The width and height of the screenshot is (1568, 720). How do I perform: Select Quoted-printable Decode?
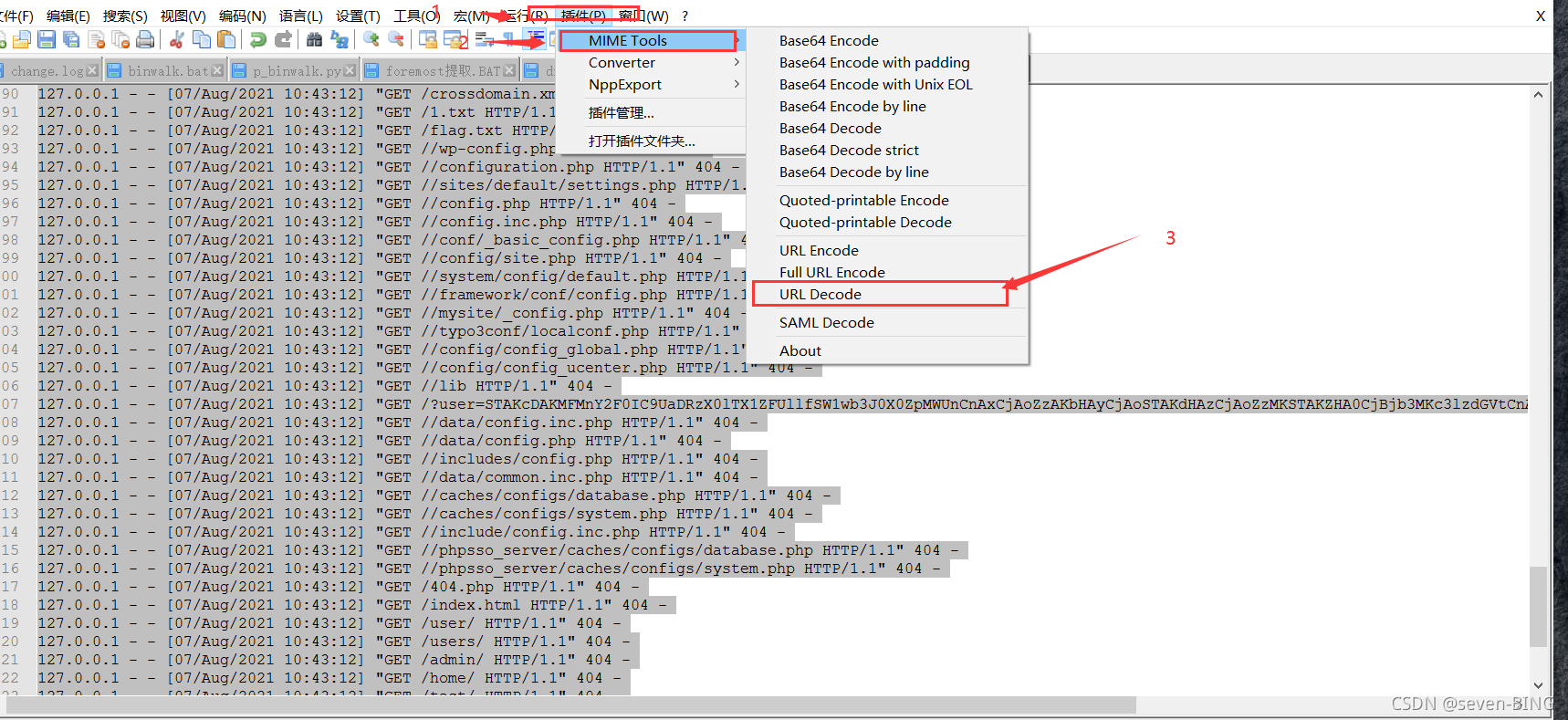(x=887, y=222)
